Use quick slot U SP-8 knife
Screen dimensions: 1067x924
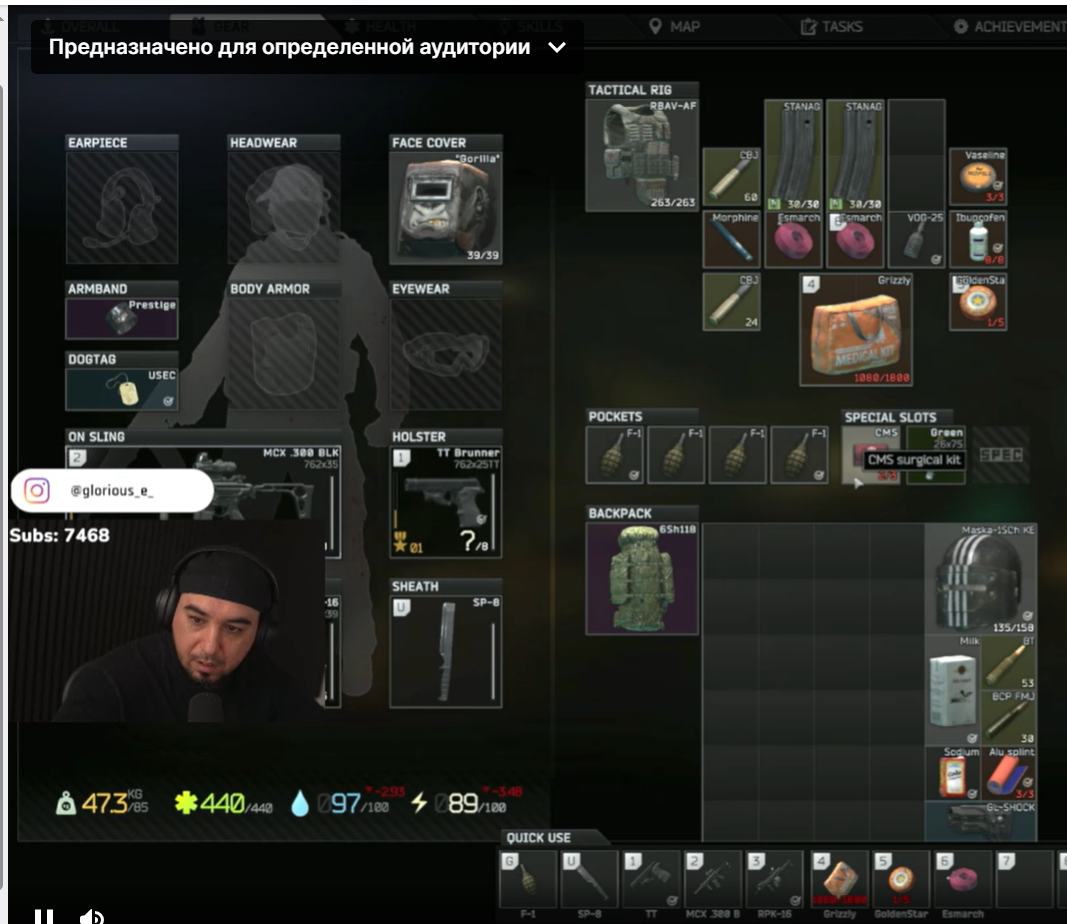[x=589, y=879]
